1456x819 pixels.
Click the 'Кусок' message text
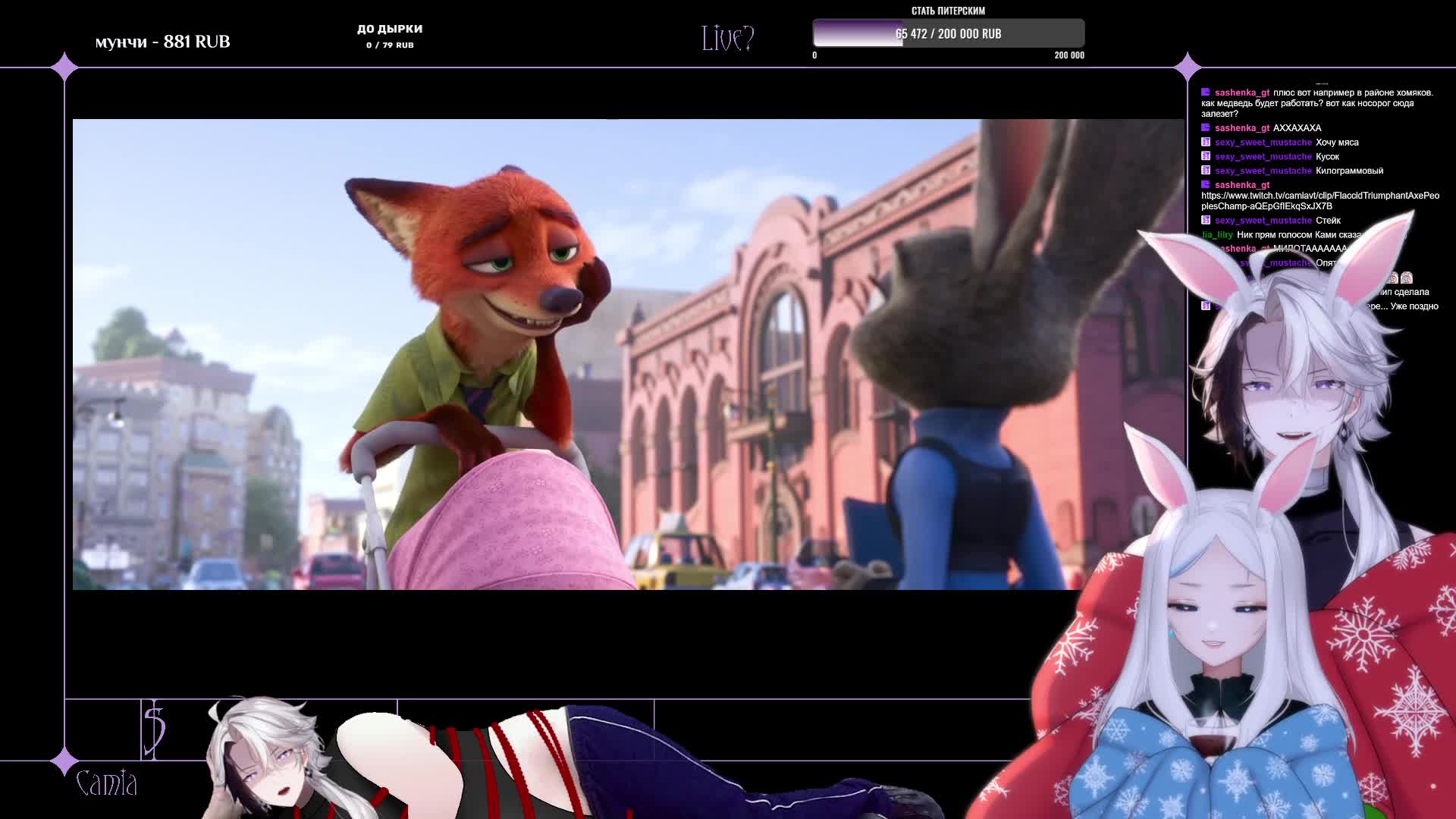(x=1327, y=157)
